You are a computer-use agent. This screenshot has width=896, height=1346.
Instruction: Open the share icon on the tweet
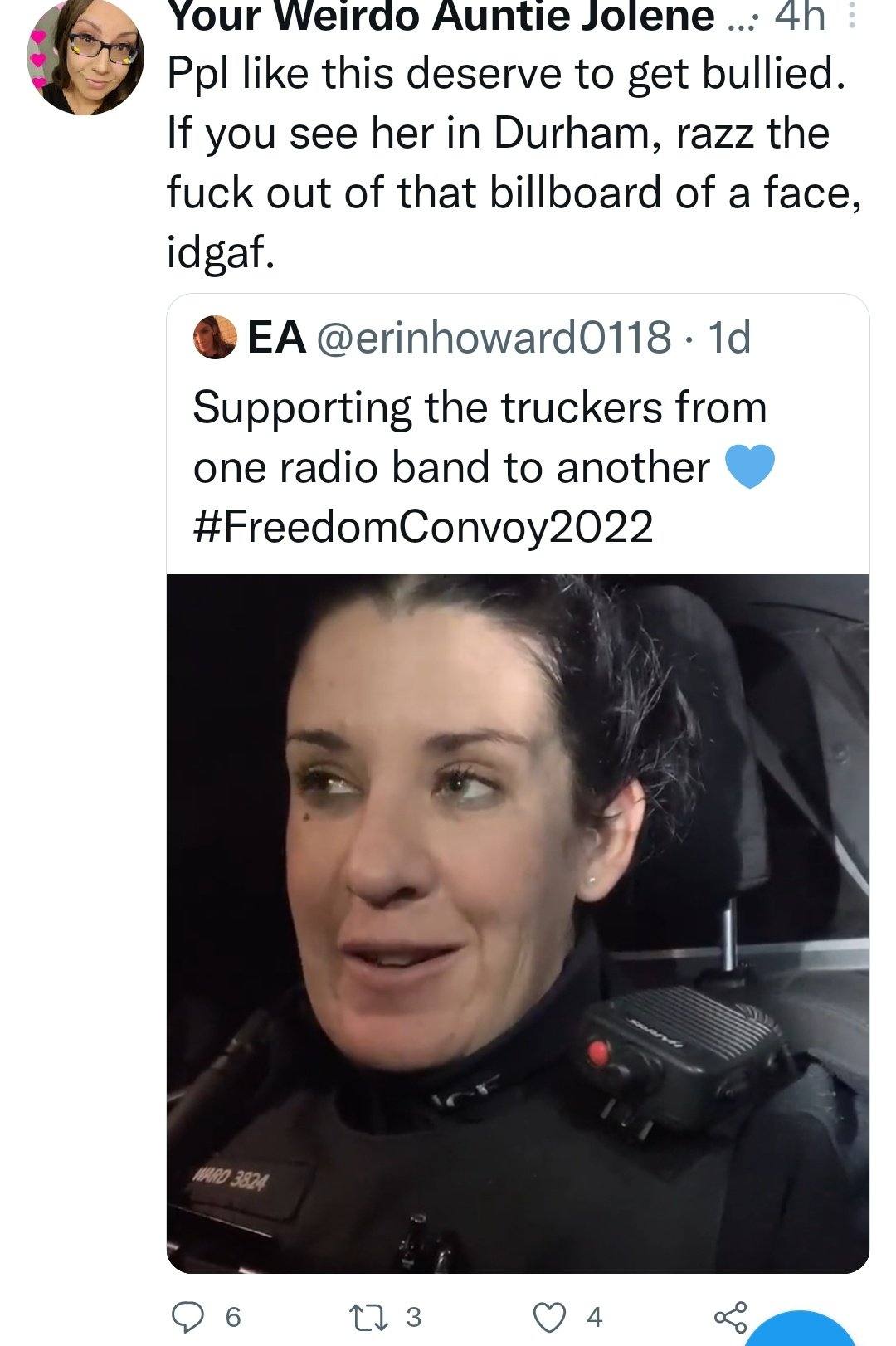point(731,1316)
